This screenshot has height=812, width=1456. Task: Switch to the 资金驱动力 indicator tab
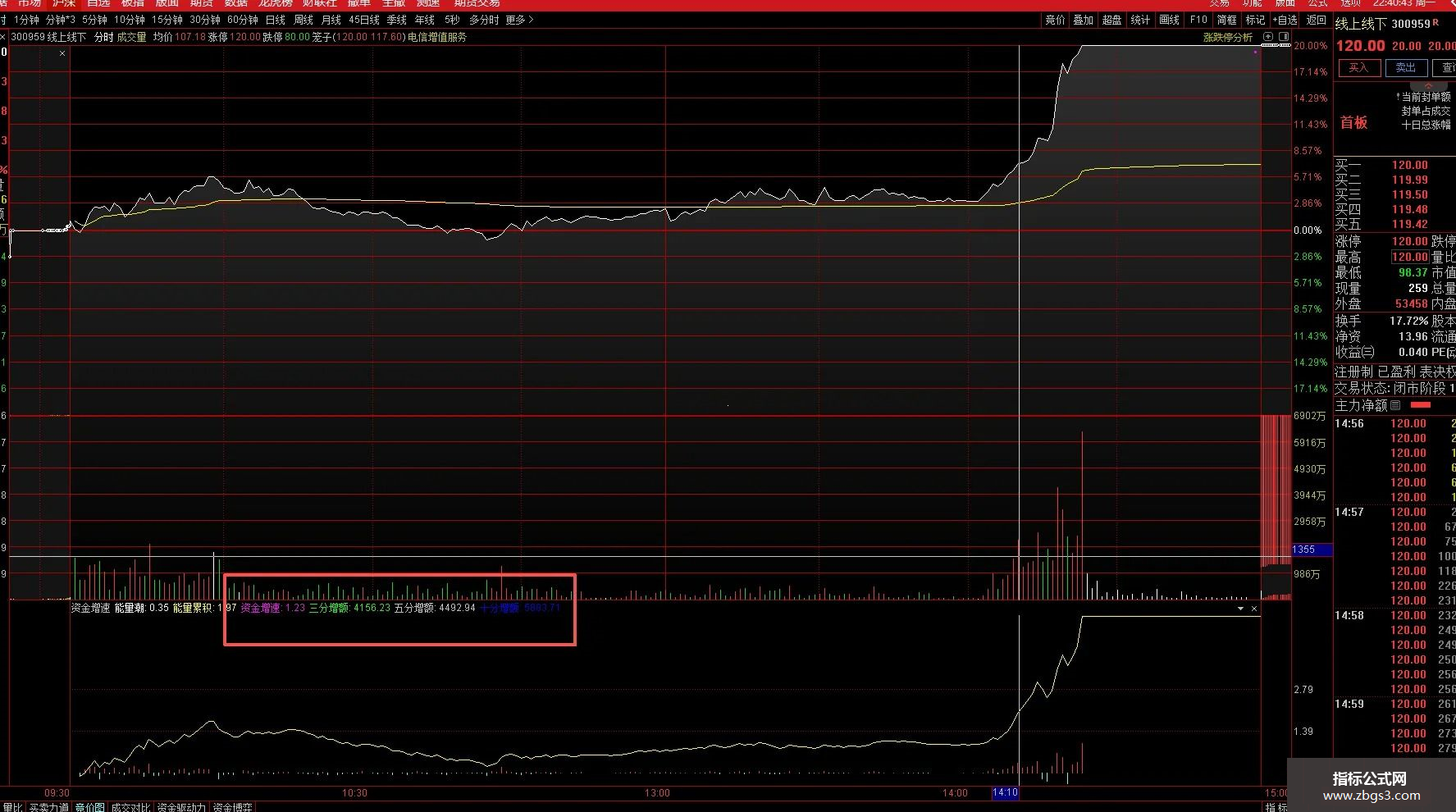pyautogui.click(x=182, y=807)
